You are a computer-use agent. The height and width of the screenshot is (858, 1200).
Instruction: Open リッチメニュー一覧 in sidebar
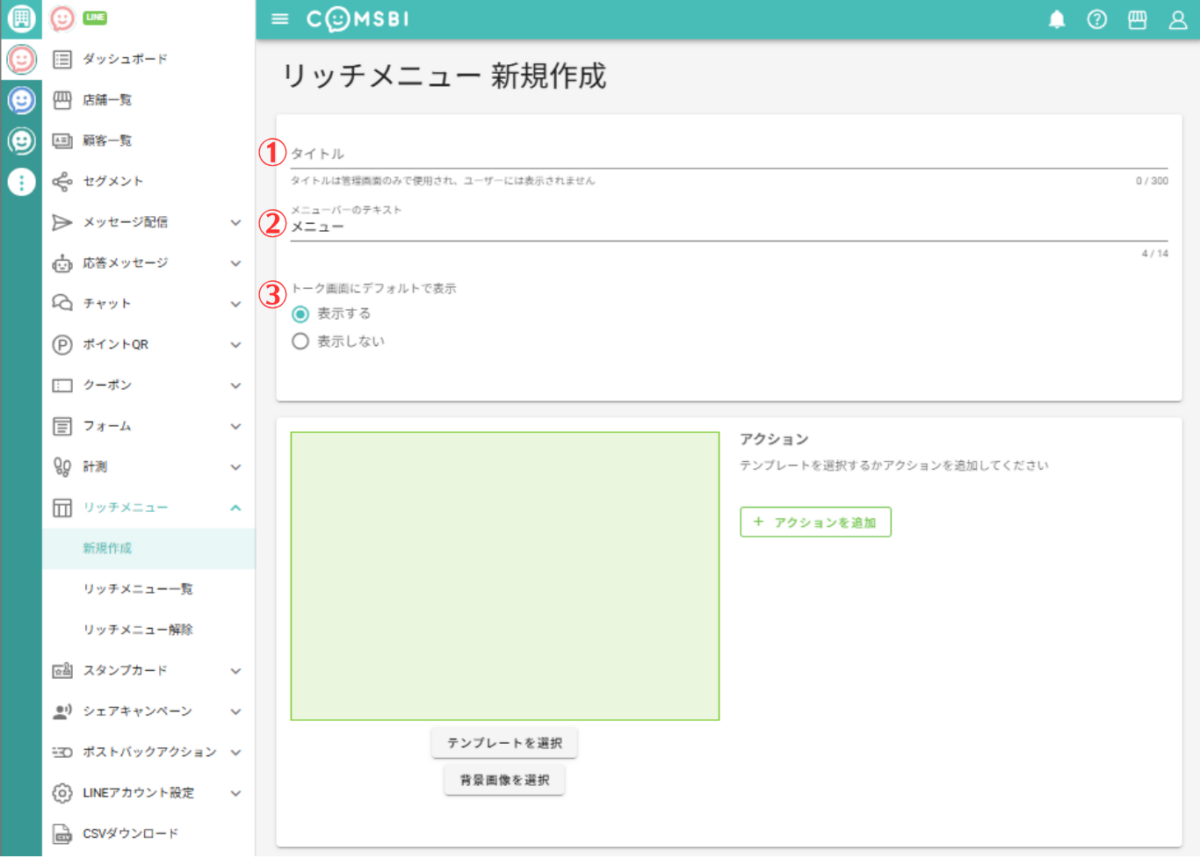(138, 589)
